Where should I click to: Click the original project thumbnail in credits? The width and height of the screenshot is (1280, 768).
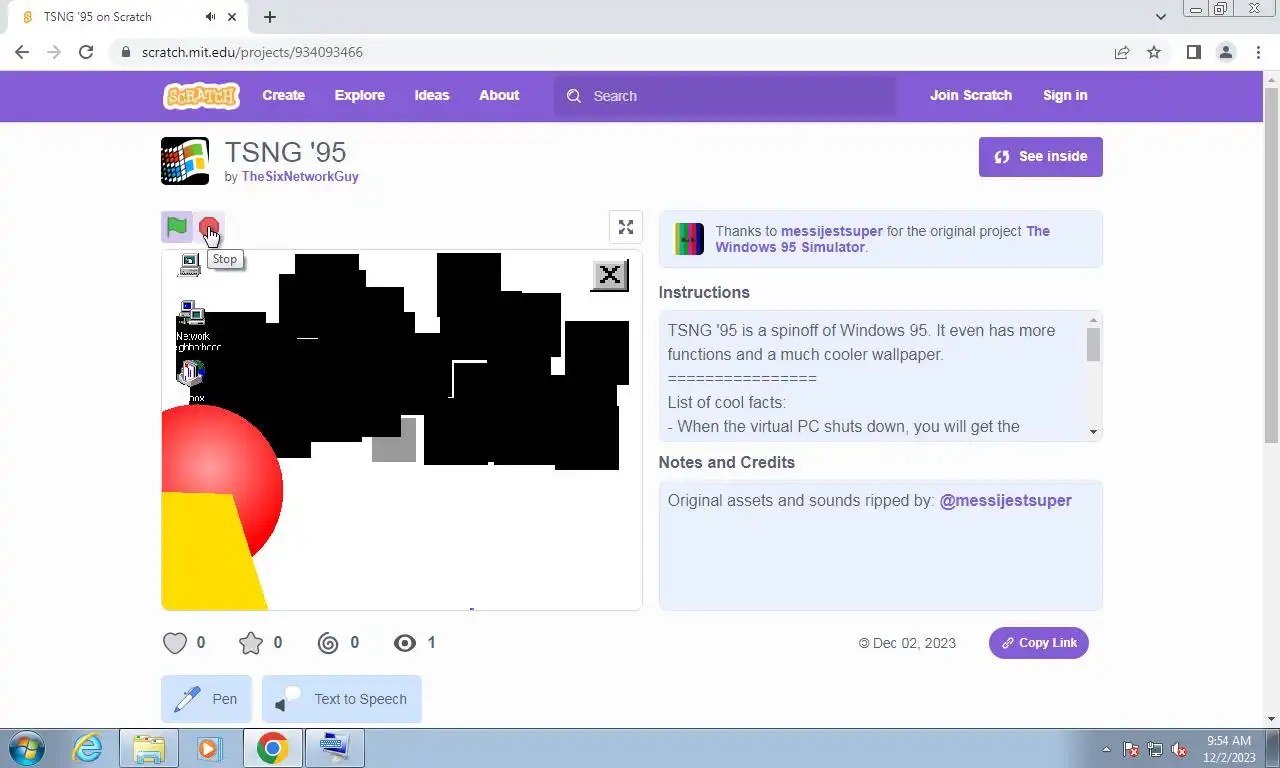click(689, 239)
